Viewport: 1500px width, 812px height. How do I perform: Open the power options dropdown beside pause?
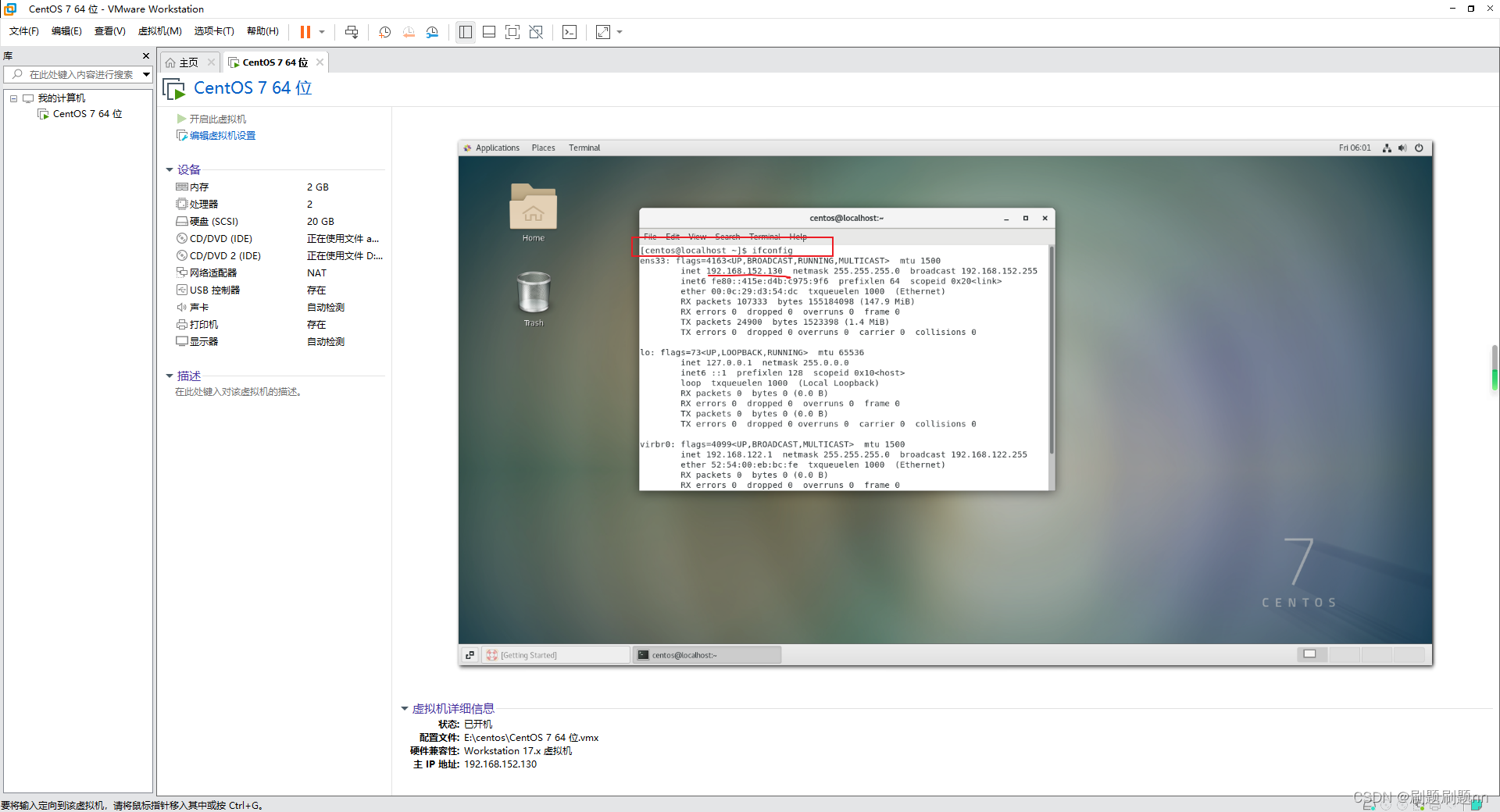pos(322,32)
